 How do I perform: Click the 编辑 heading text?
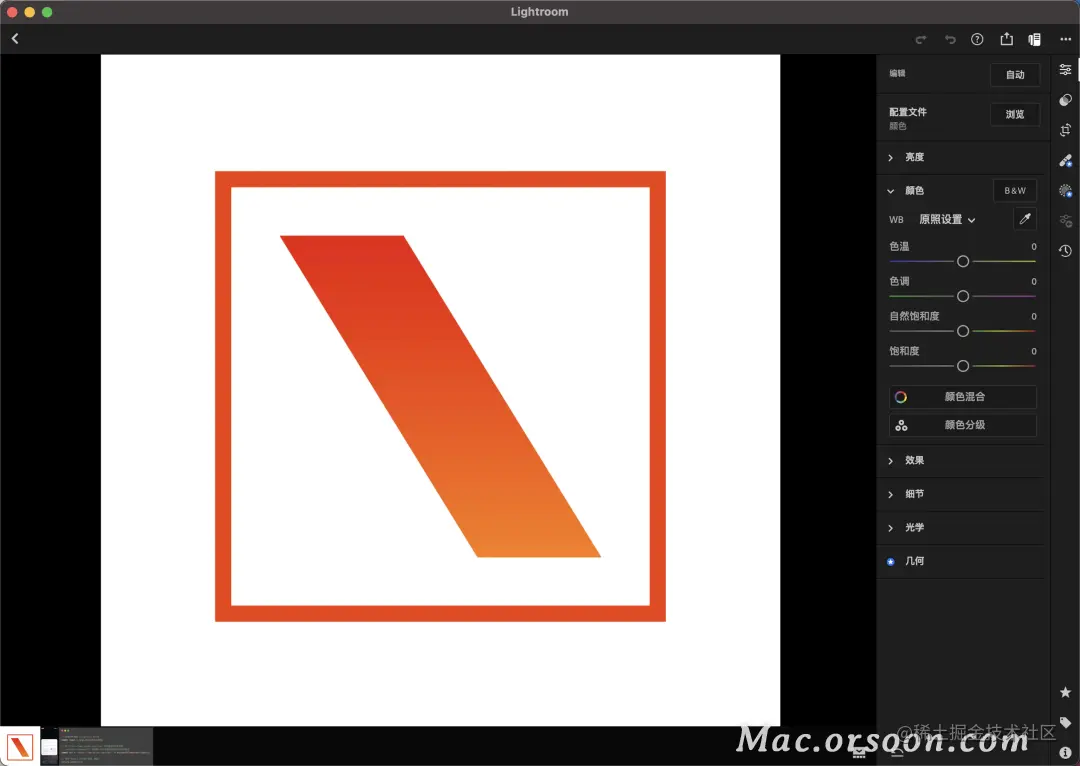897,73
